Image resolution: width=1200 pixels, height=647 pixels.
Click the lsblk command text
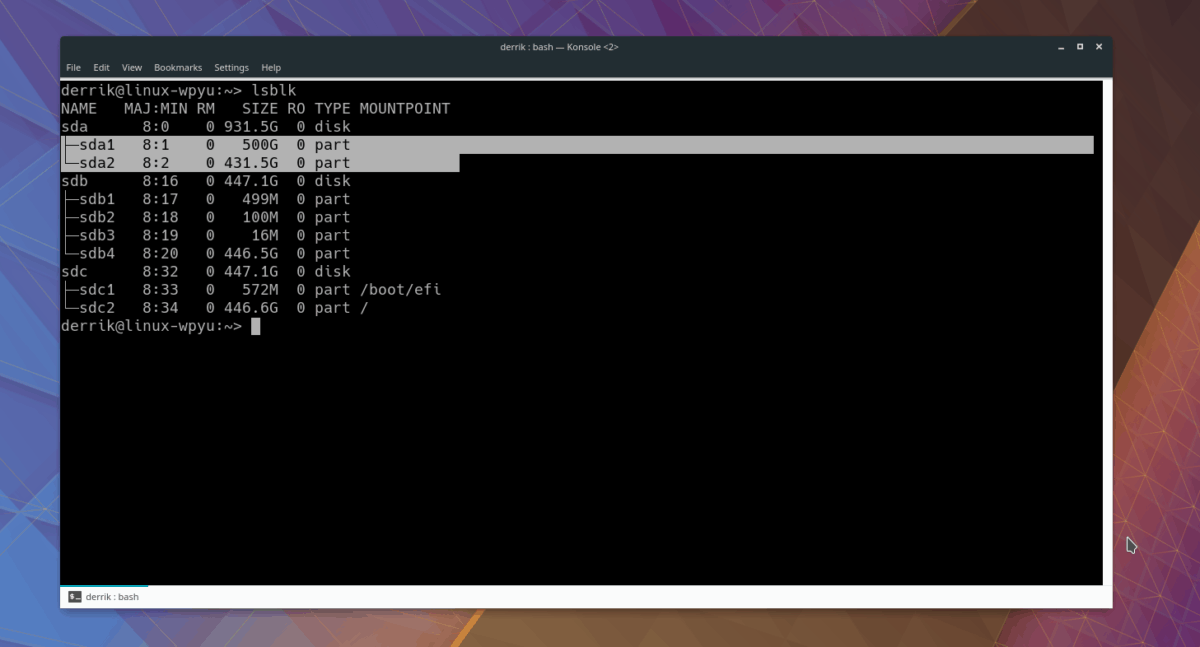[x=273, y=90]
